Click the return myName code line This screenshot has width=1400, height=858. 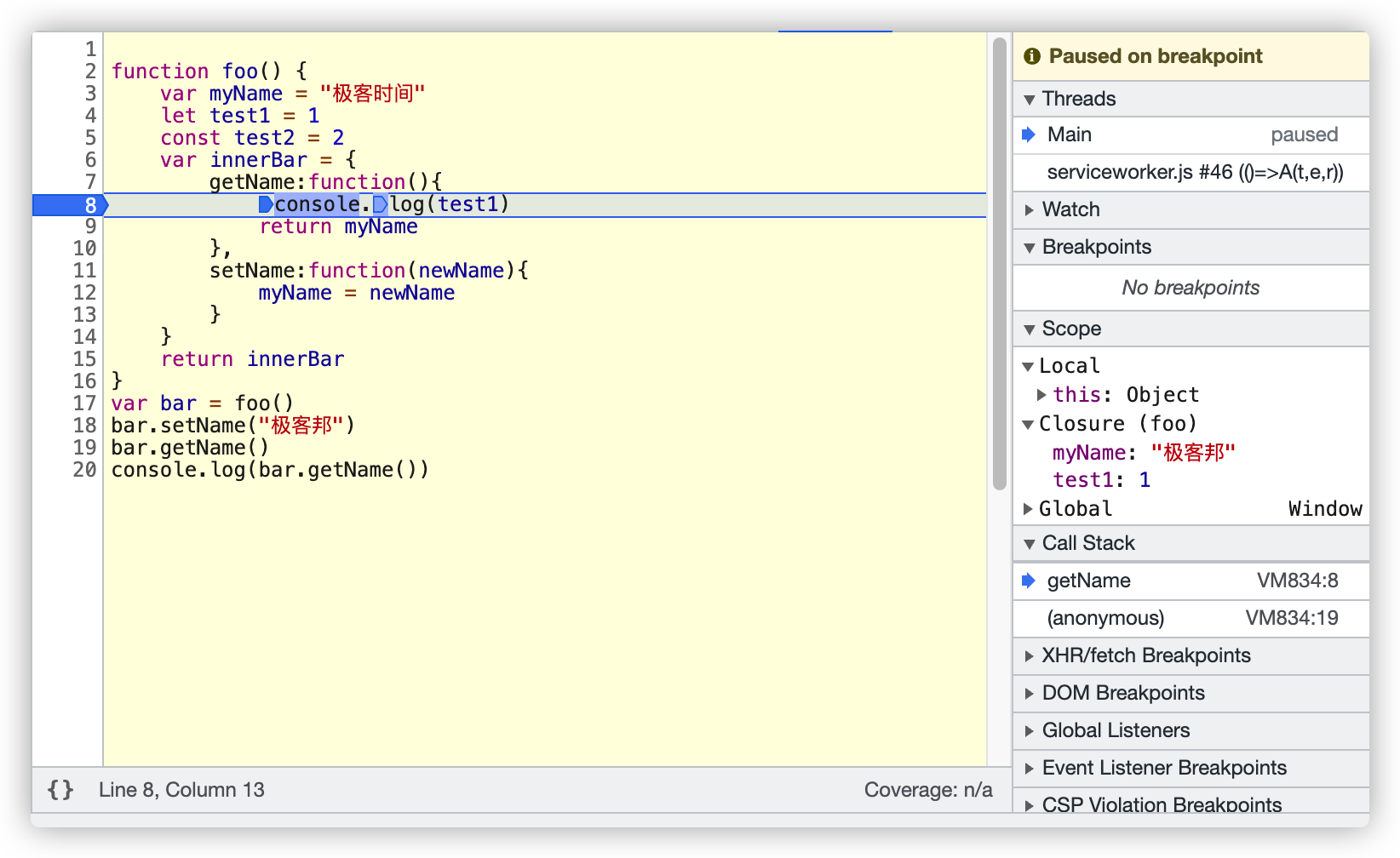pyautogui.click(x=338, y=226)
